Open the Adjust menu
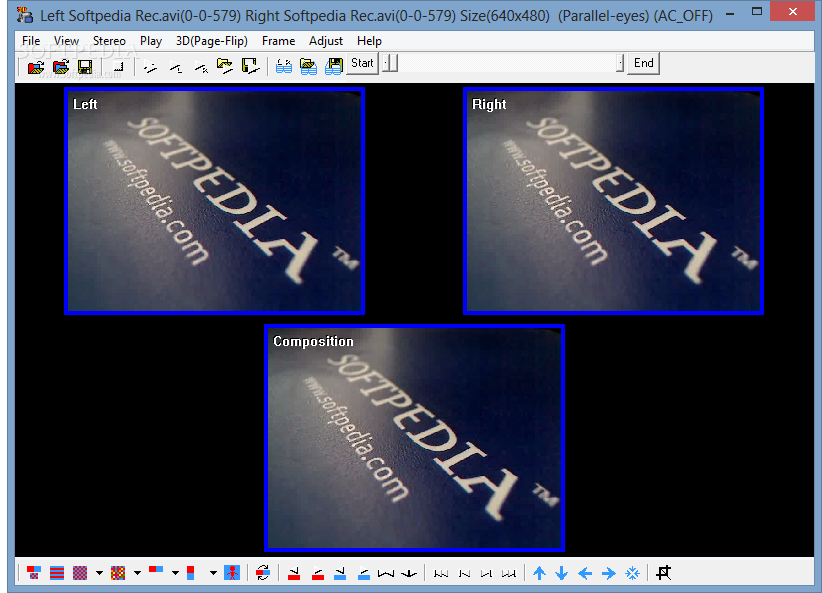 click(326, 41)
